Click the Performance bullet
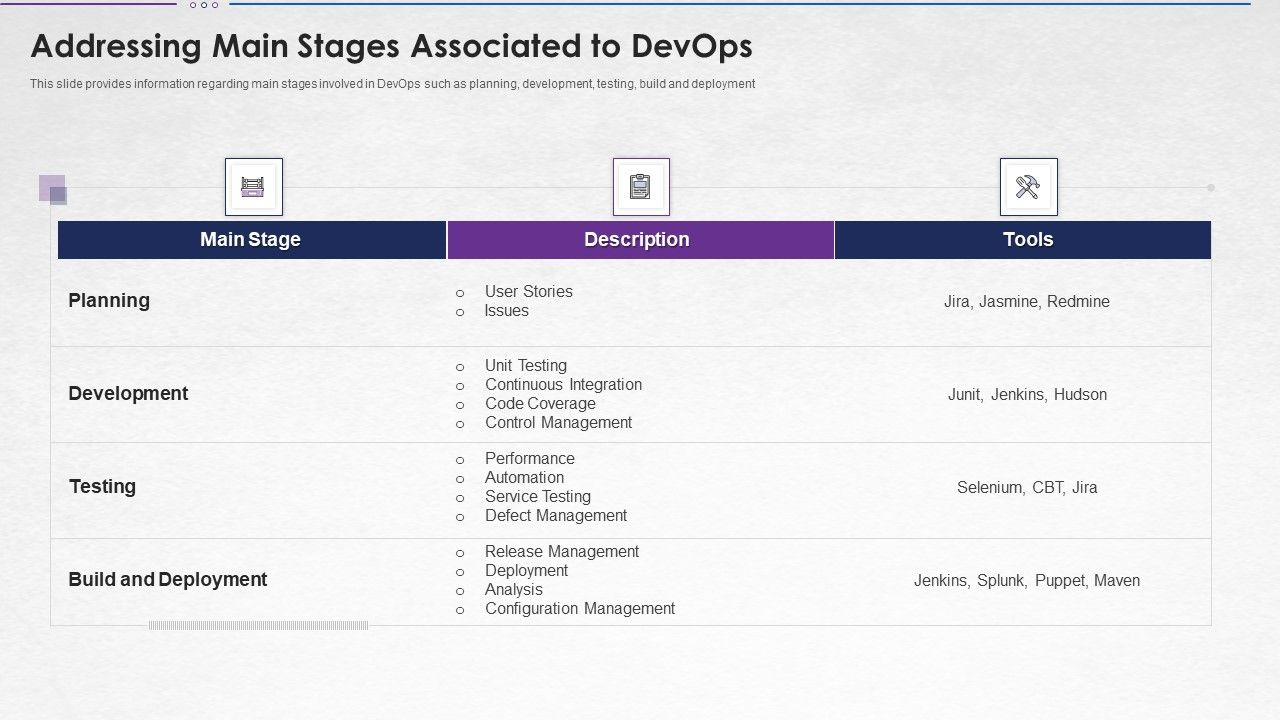This screenshot has height=720, width=1280. 530,459
